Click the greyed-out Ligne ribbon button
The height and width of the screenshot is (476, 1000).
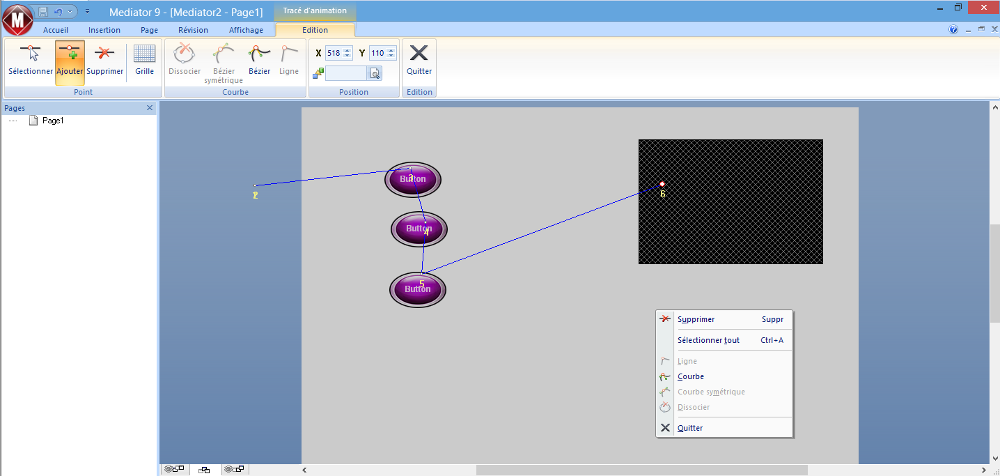click(x=289, y=60)
